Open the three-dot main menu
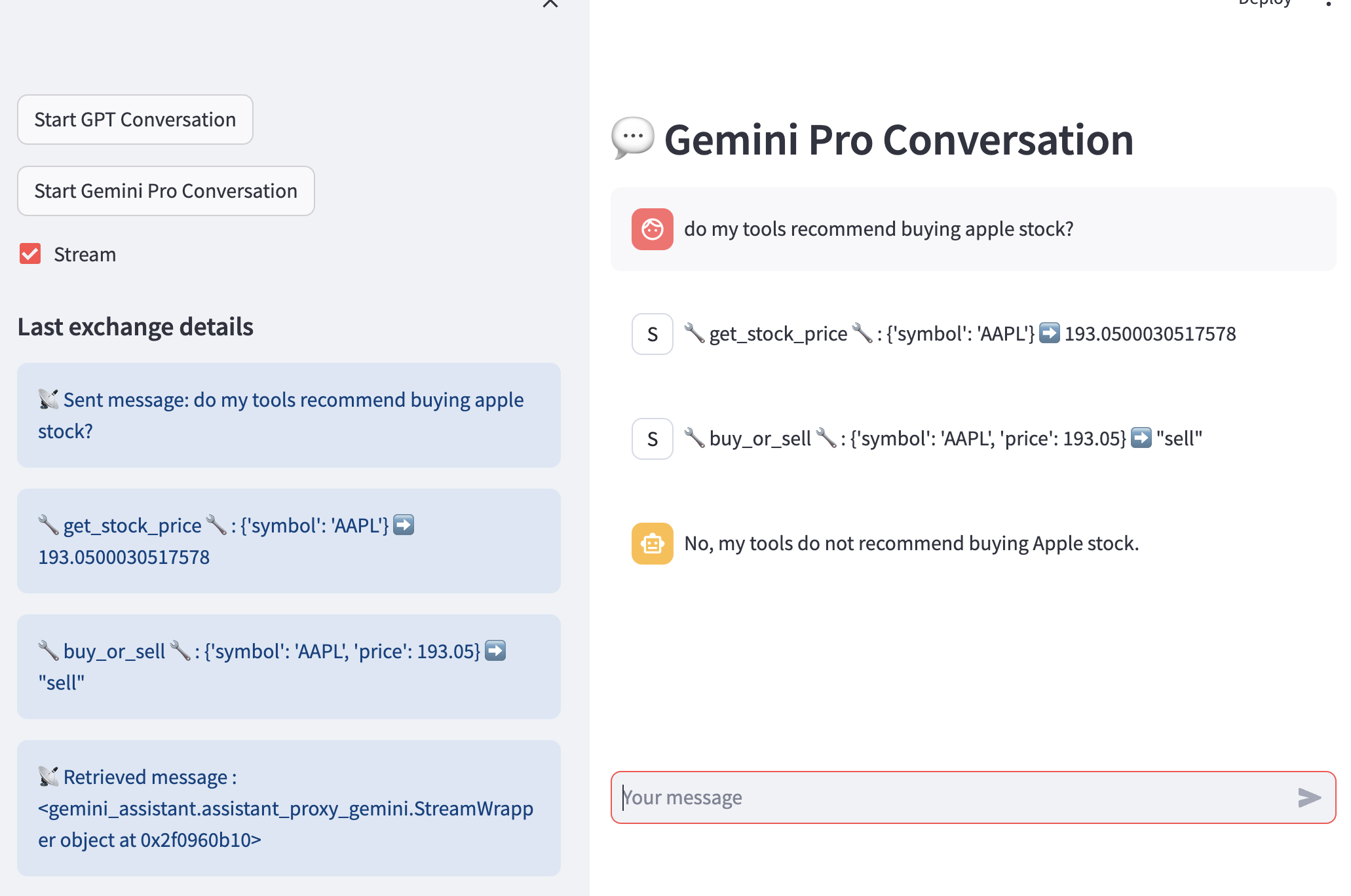1351x896 pixels. 1328,4
